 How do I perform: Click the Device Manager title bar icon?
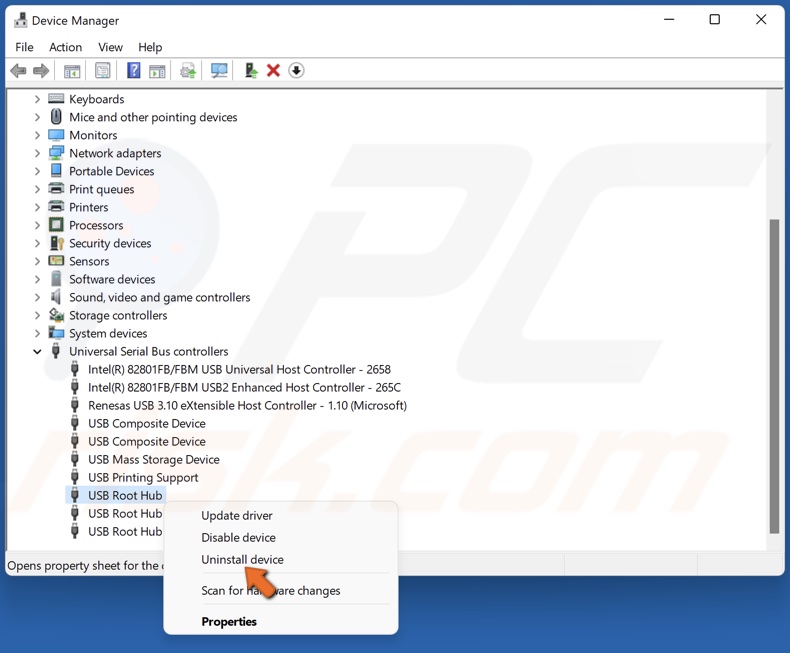click(21, 20)
